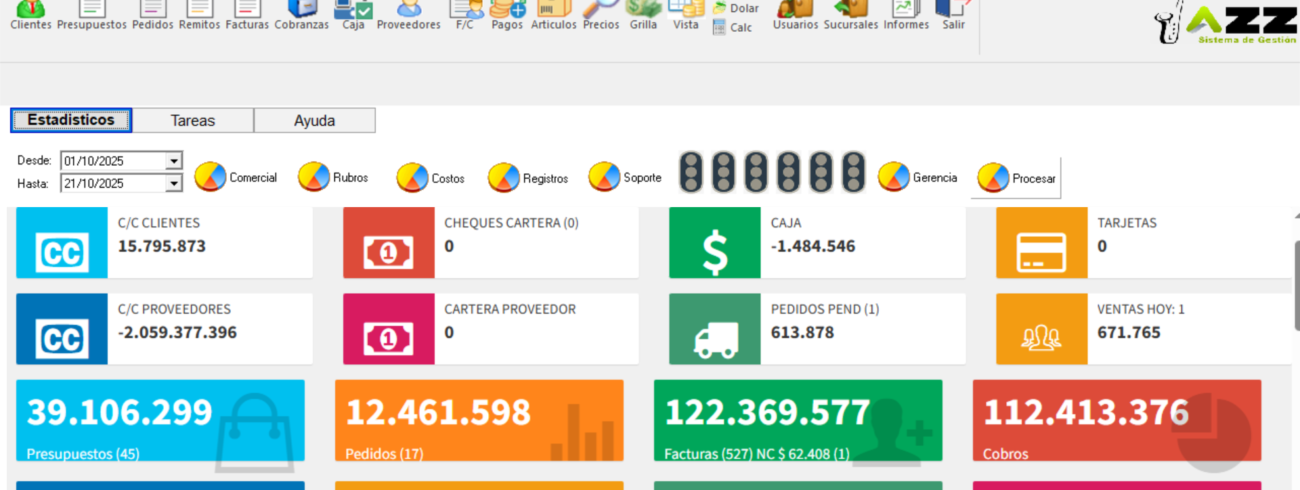Open Proveedores from the toolbar
This screenshot has width=1300, height=490.
[408, 14]
